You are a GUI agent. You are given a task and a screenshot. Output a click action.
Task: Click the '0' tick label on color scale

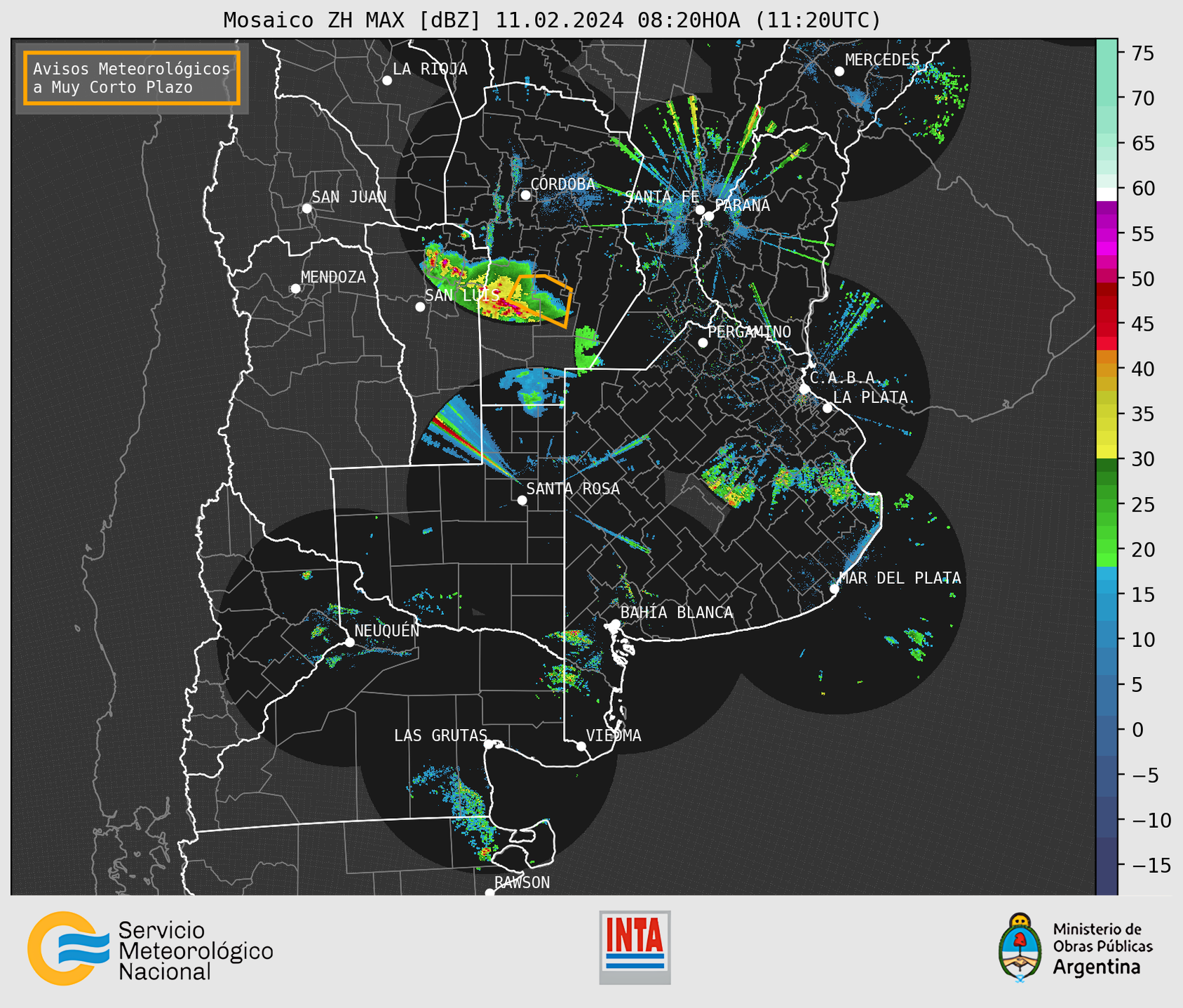pyautogui.click(x=1137, y=730)
